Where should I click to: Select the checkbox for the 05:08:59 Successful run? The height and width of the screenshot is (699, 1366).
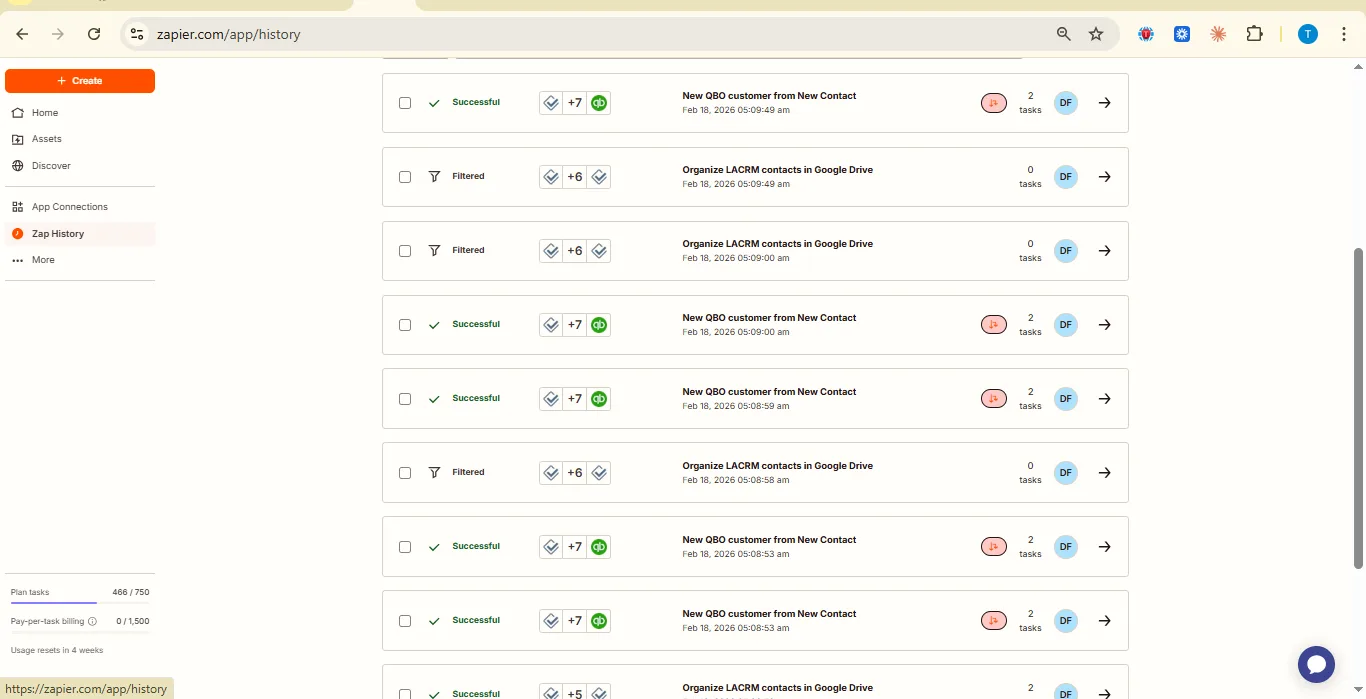click(x=405, y=399)
